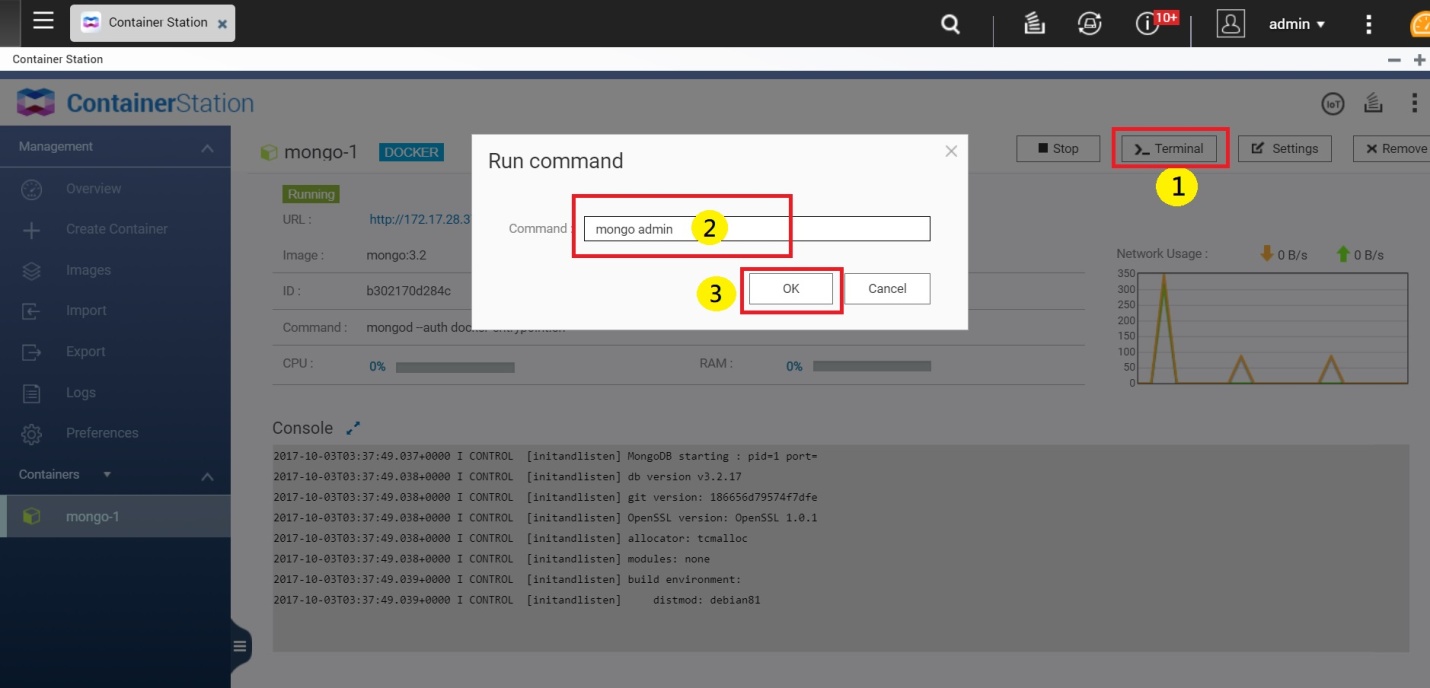The width and height of the screenshot is (1430, 688).
Task: Switch to the Container Station taskbar tab
Action: tap(152, 22)
